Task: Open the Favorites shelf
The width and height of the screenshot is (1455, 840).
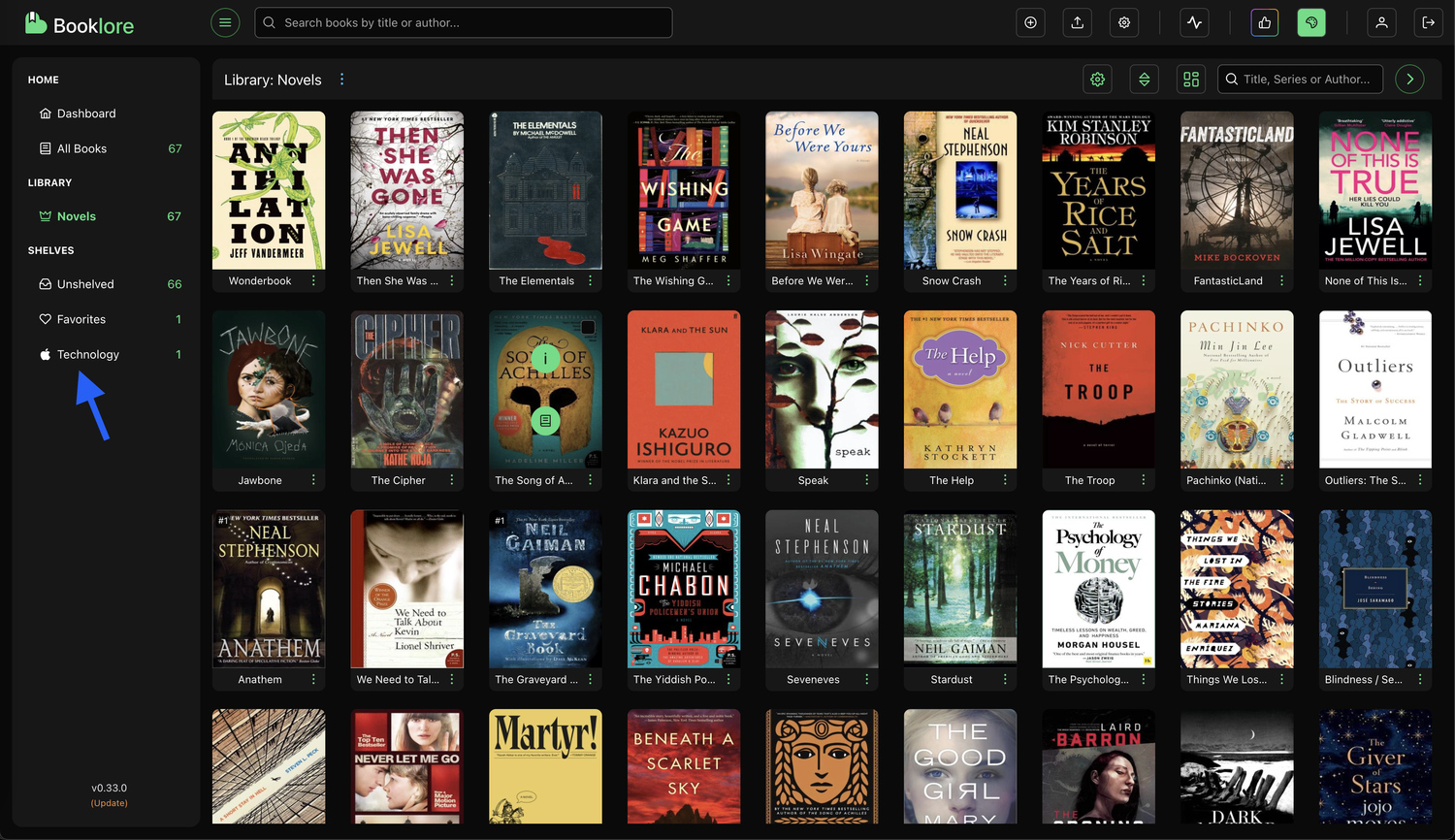Action: pos(80,319)
